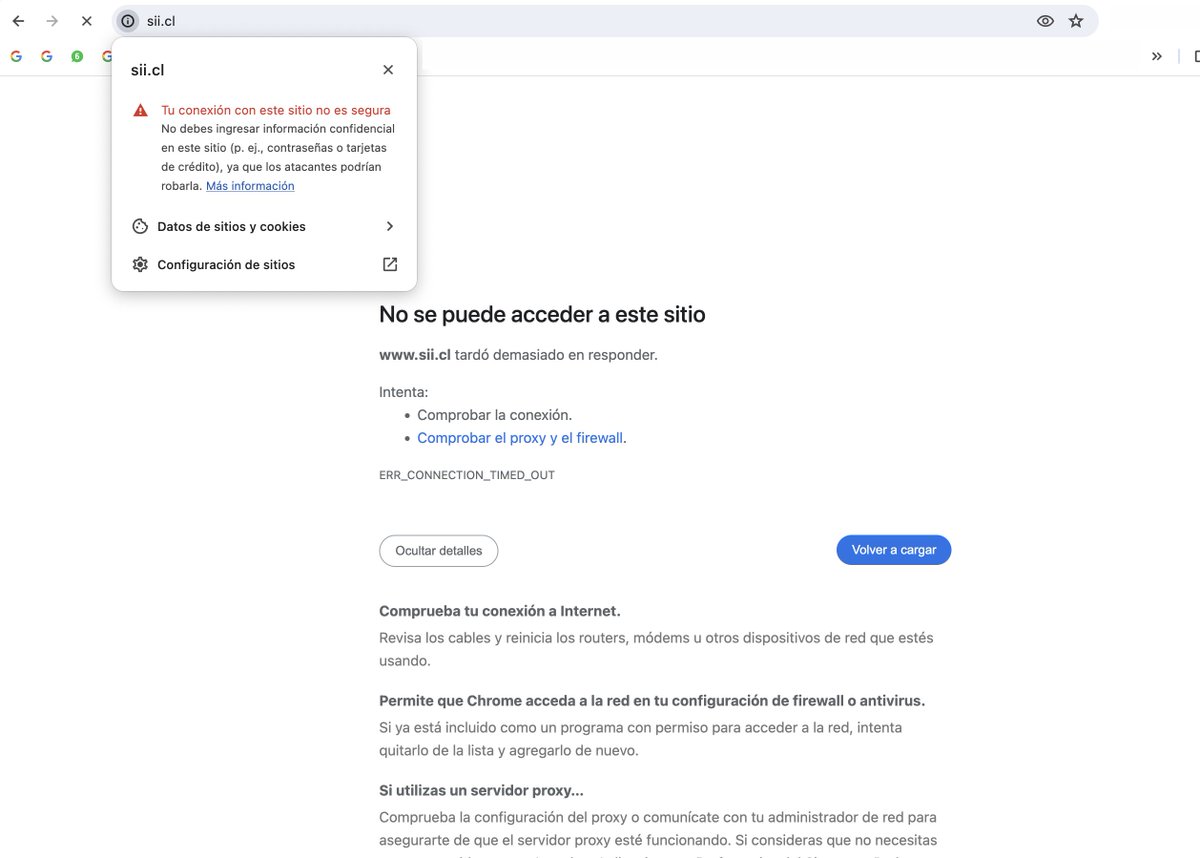Image resolution: width=1200 pixels, height=858 pixels.
Task: Open the green bookmark icon in bookmarks bar
Action: tap(77, 57)
